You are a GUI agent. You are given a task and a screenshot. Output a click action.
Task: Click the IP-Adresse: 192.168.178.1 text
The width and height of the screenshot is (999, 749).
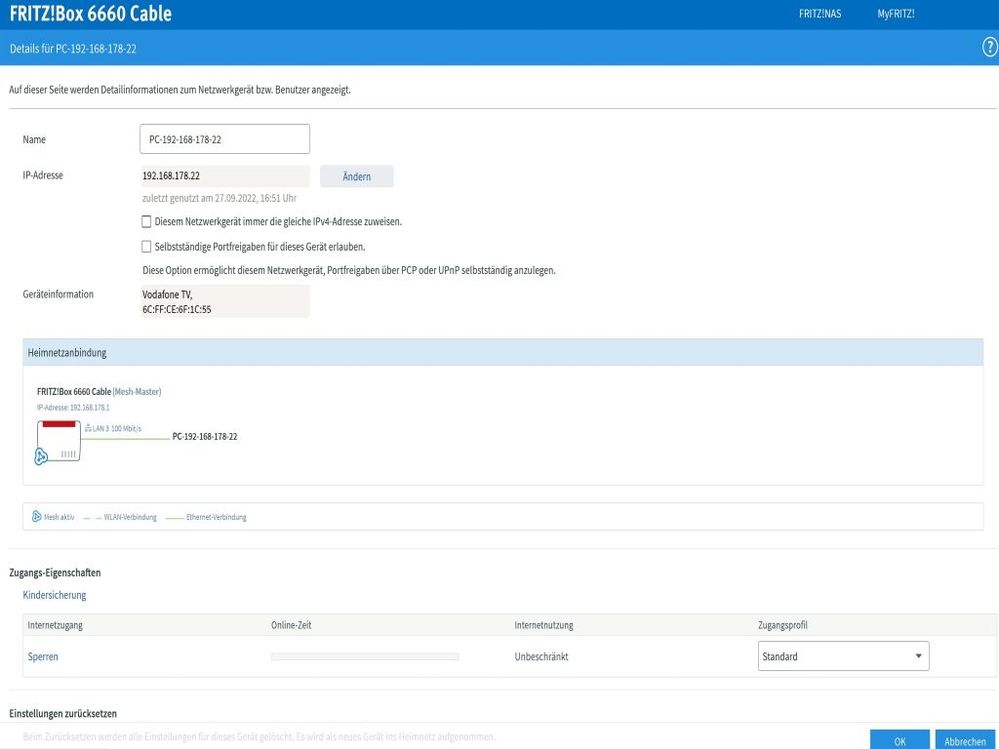(73, 407)
